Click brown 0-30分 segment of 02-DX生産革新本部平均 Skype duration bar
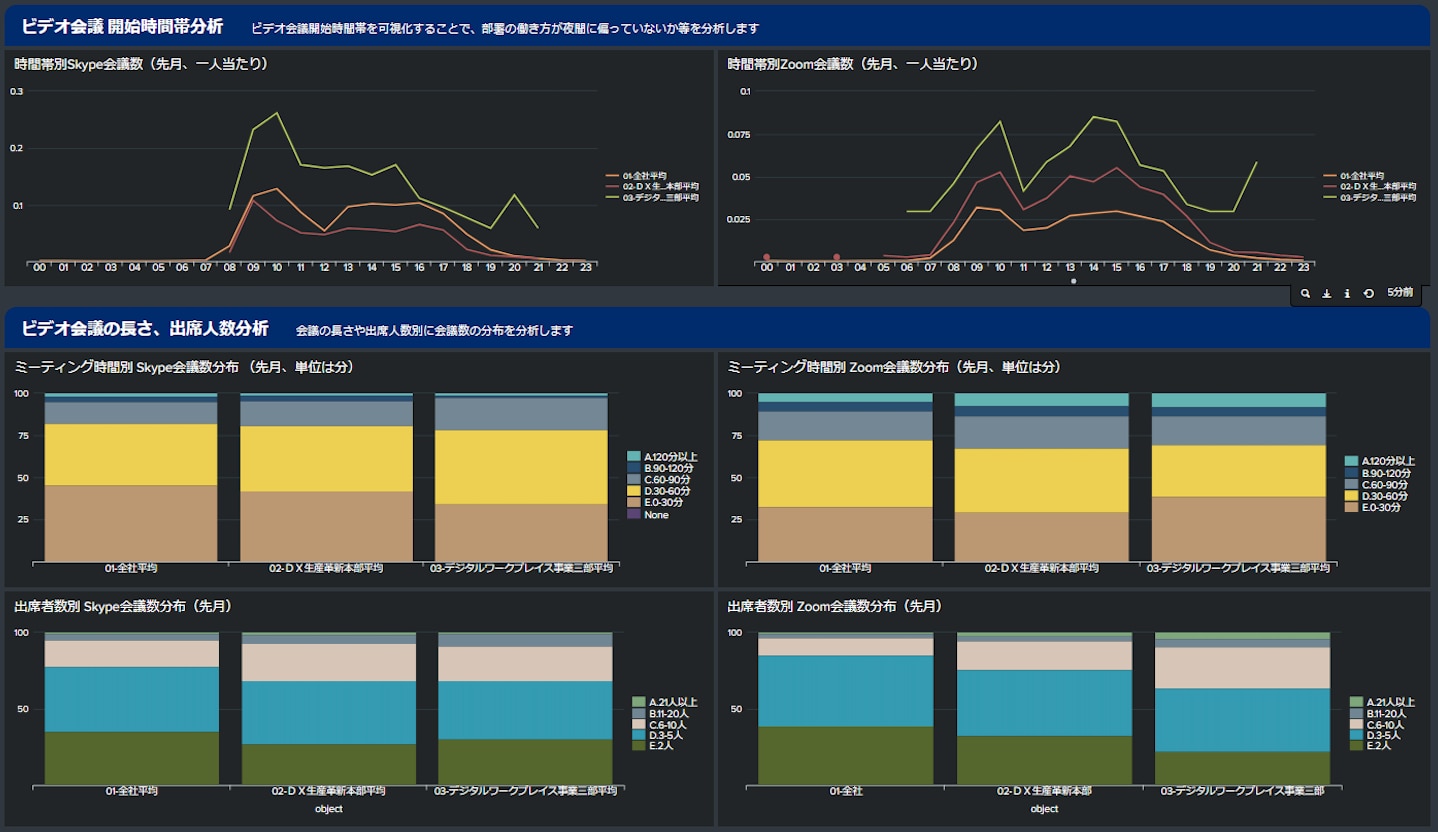 [x=327, y=526]
